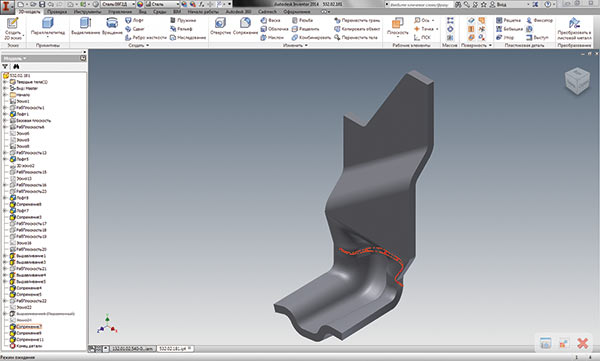This screenshot has height=361, width=600.
Task: Open the Отверстие (Hole) tool
Action: tap(220, 26)
